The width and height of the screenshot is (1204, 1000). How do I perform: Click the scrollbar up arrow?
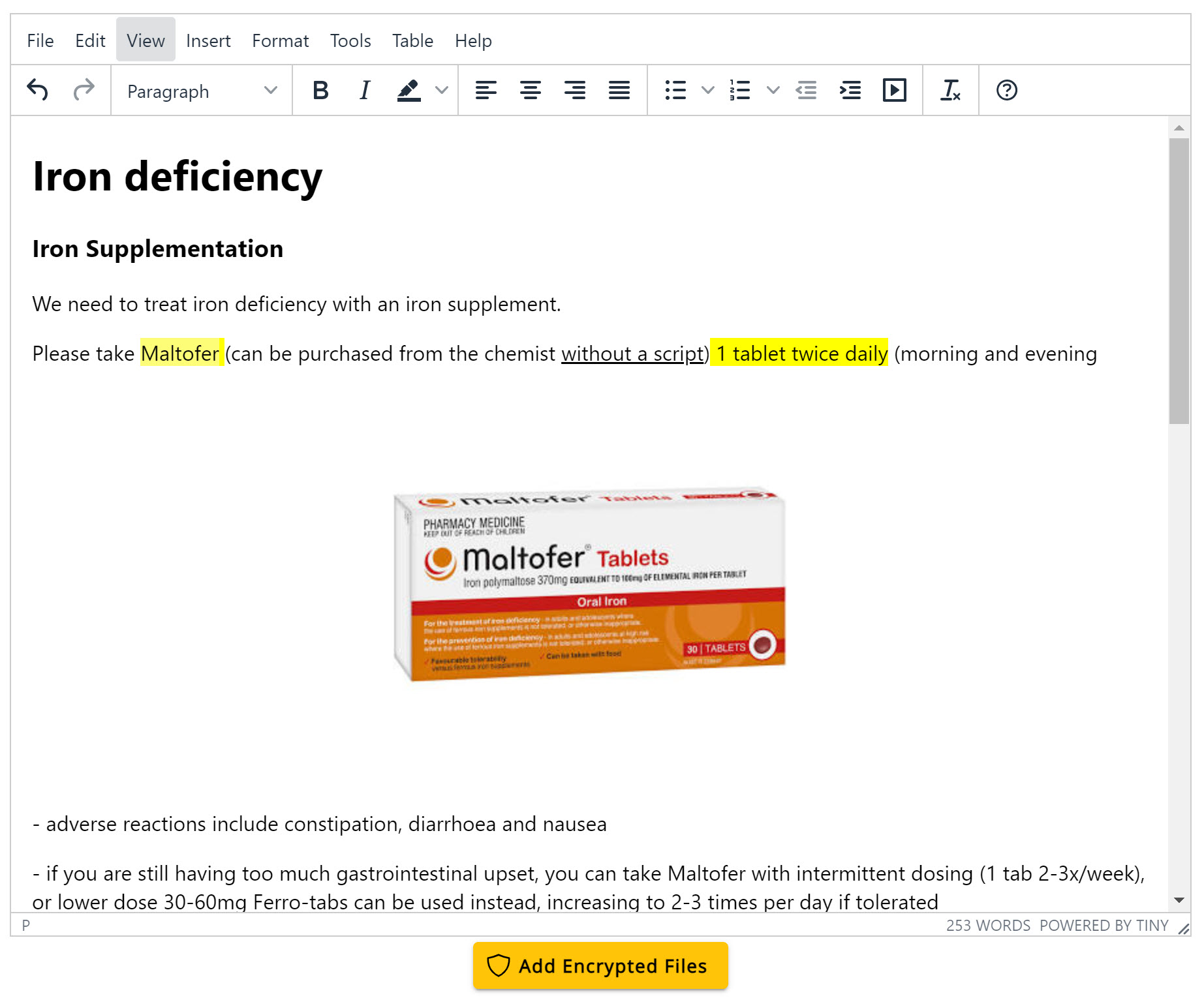click(1179, 128)
